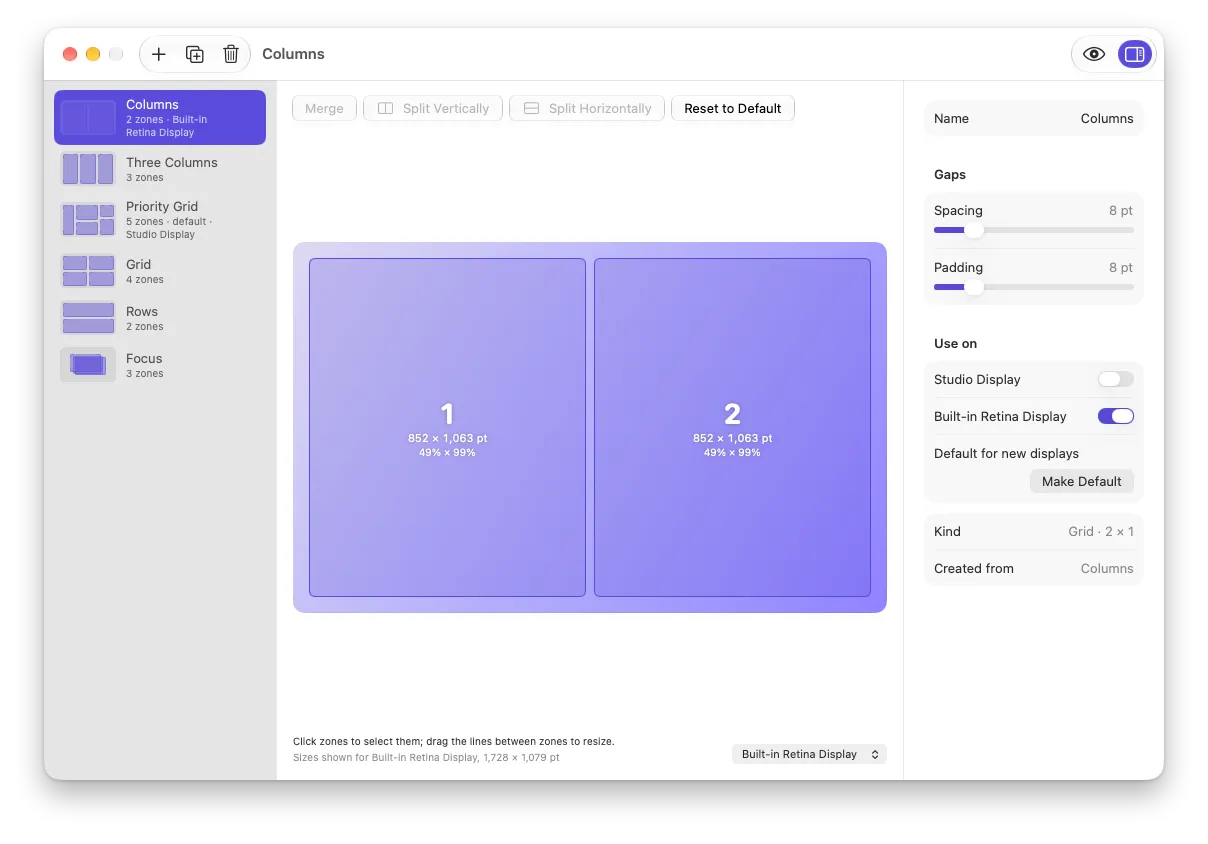The height and width of the screenshot is (844, 1208).
Task: Adjust the Padding slider
Action: 1034,287
